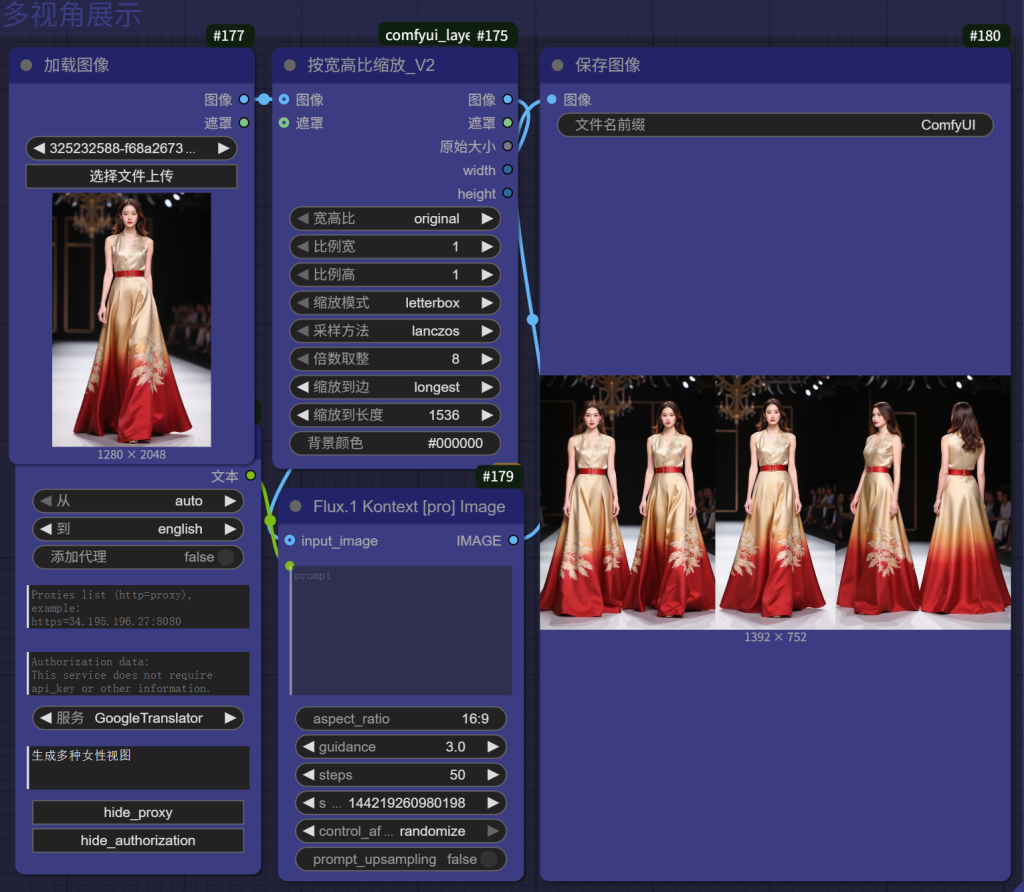The image size is (1024, 892).
Task: Click the 背景颜色 #000000 field
Action: tap(395, 443)
